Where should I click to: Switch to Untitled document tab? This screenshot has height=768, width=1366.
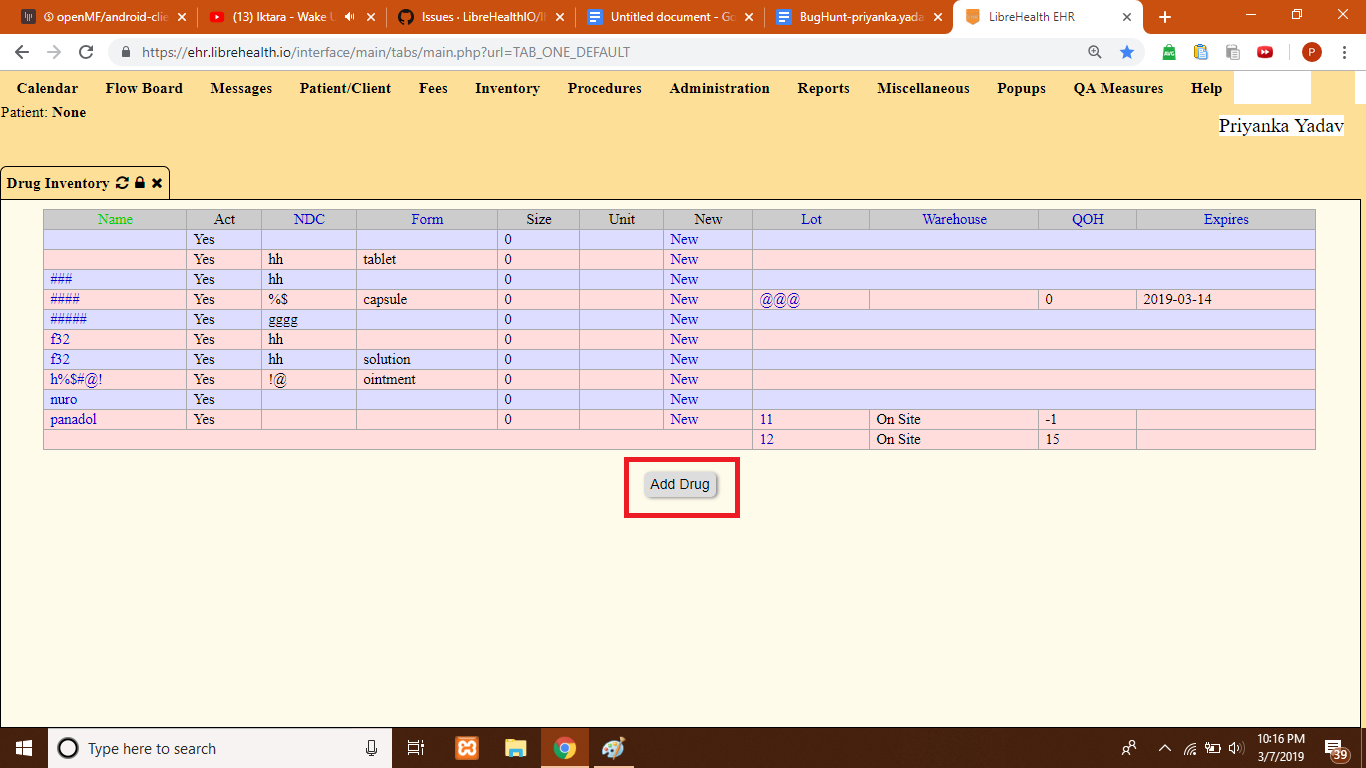point(669,17)
